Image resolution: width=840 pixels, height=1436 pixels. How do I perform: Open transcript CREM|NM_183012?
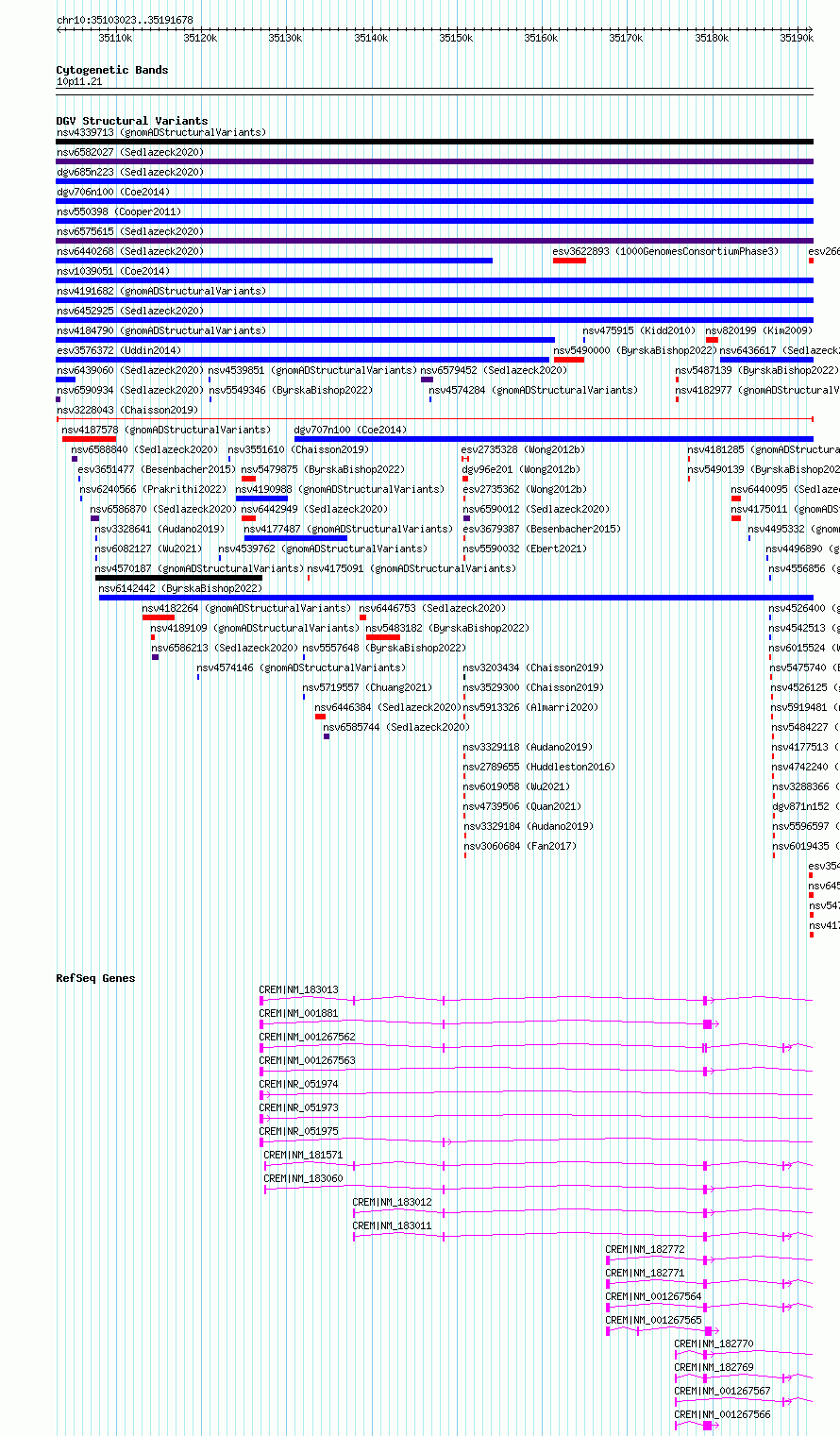(393, 1202)
